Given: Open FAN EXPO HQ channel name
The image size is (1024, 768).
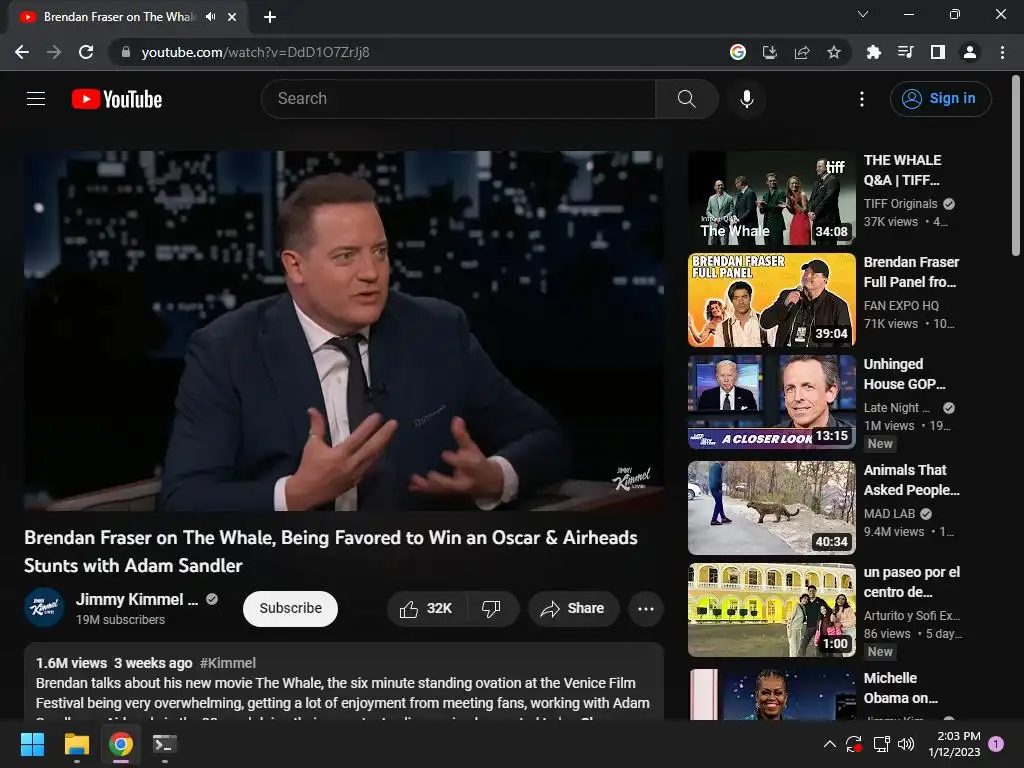Looking at the screenshot, I should click(901, 306).
